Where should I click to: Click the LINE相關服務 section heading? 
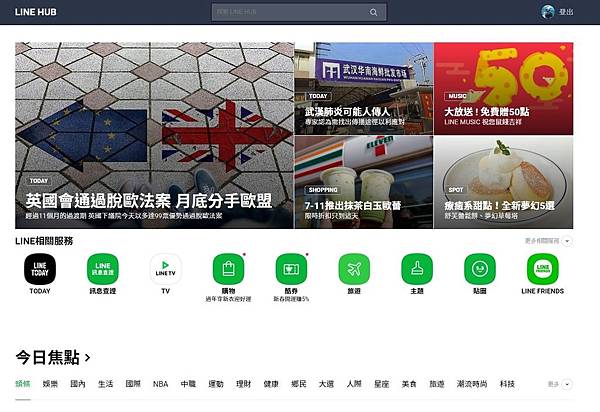pos(44,241)
